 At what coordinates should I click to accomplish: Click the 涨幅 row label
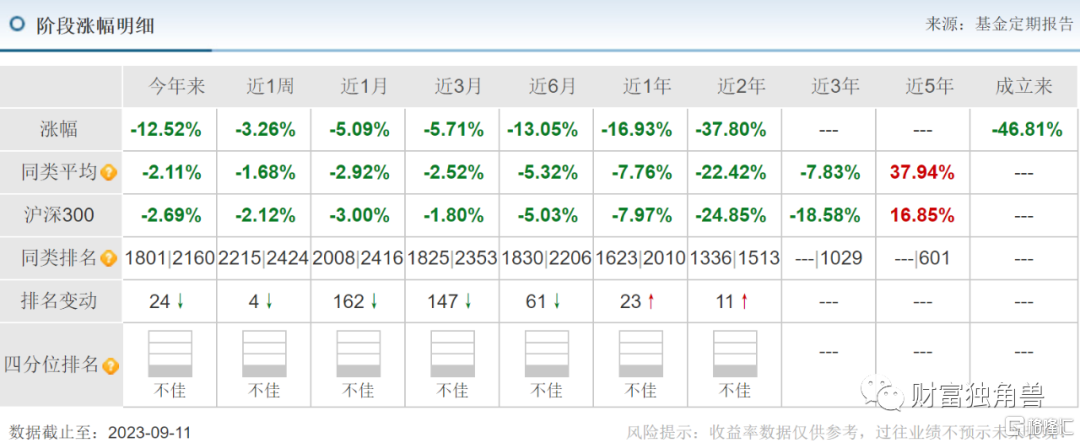coord(59,130)
